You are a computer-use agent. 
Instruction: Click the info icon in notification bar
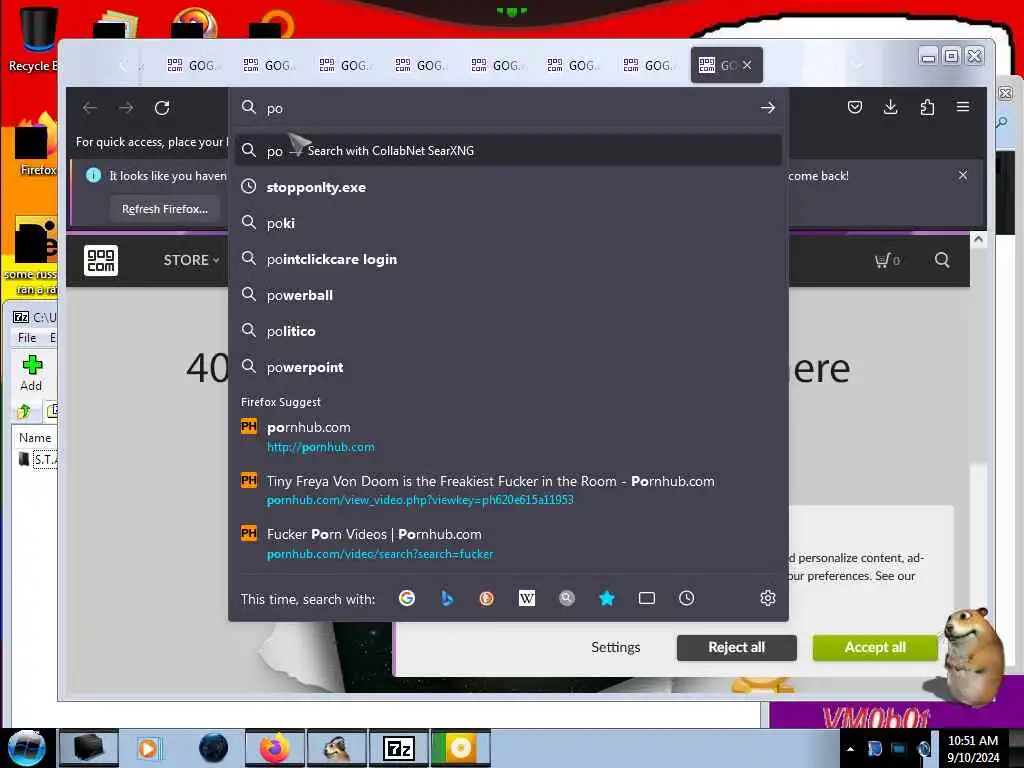point(93,175)
